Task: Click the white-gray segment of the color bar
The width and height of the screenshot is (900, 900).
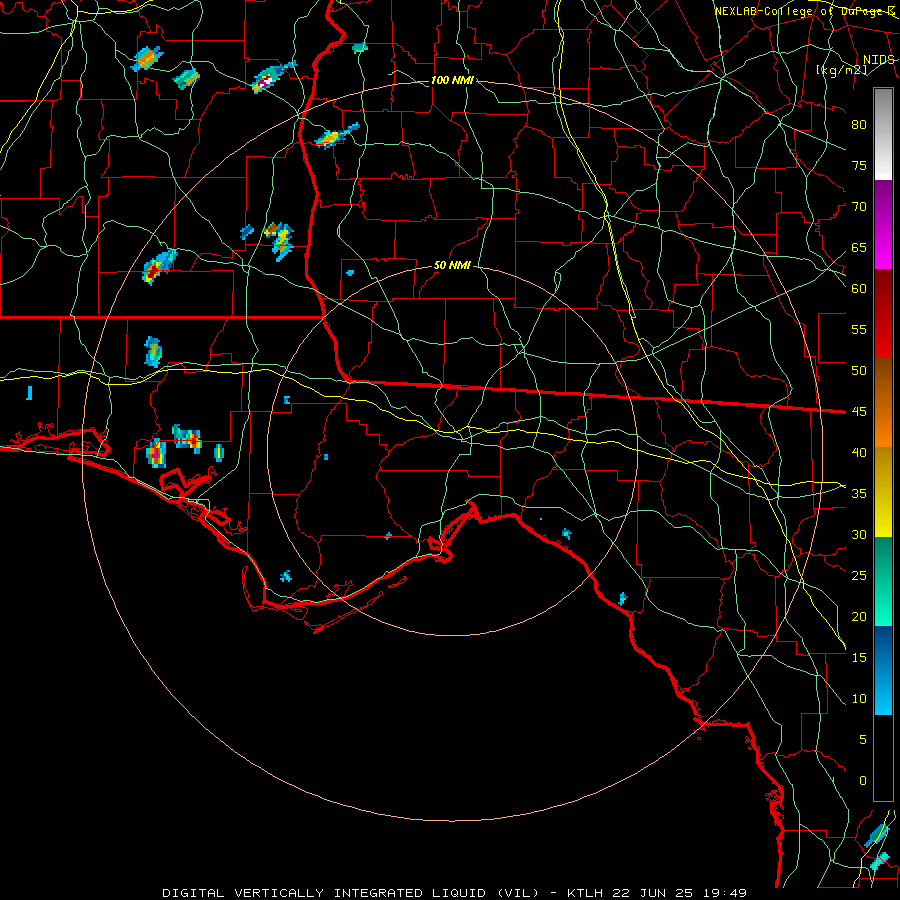Action: (x=883, y=134)
